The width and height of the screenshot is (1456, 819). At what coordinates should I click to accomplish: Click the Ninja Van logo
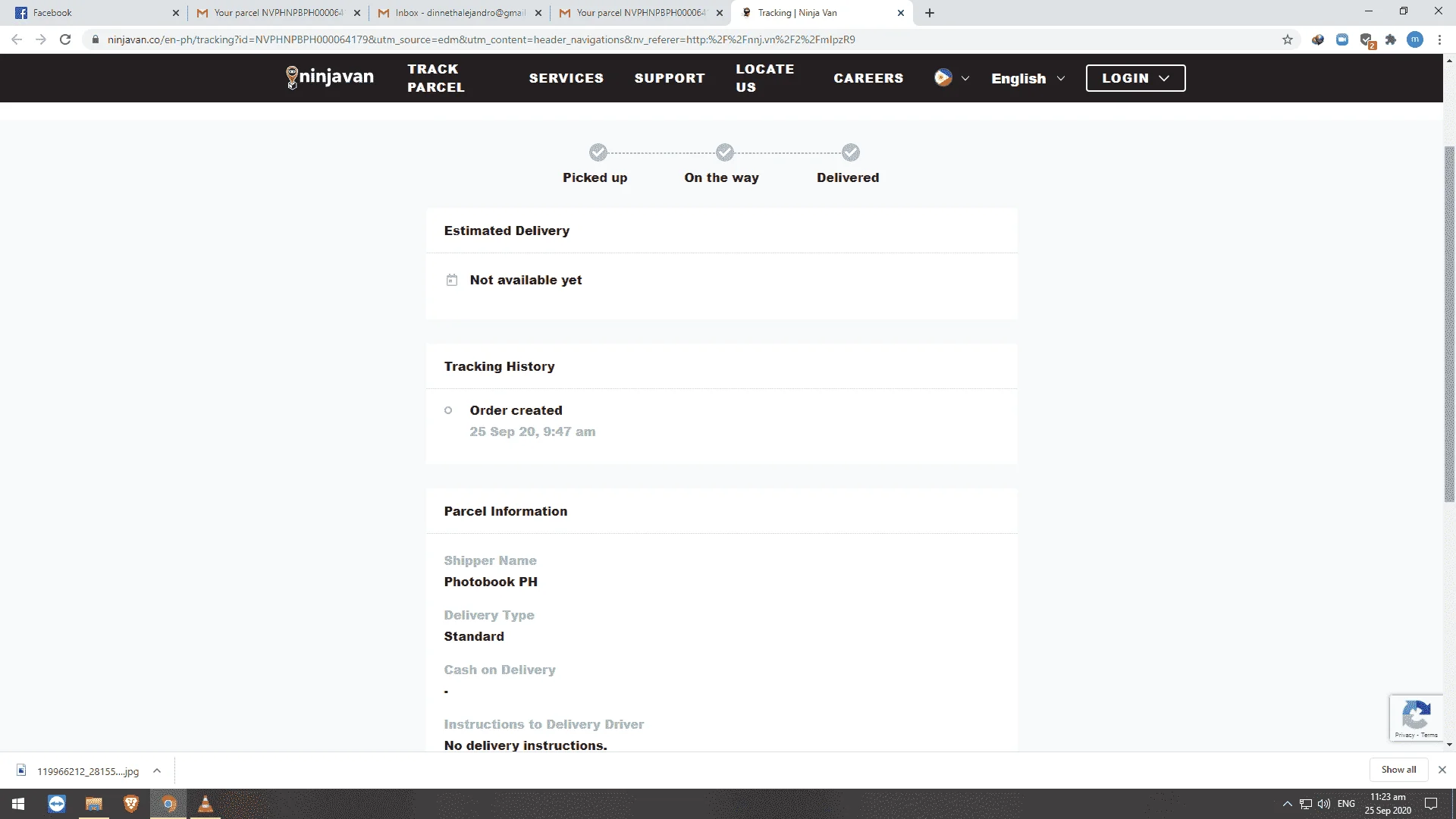[x=329, y=77]
